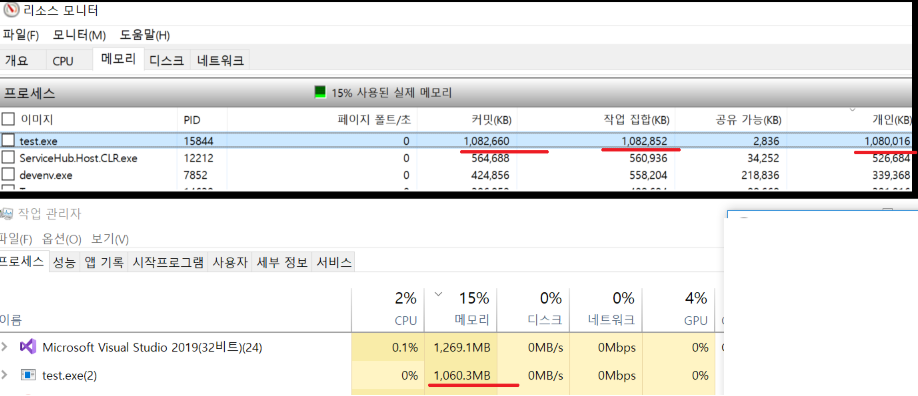Viewport: 918px width, 396px height.
Task: Select the 프로세스 tab in Task Manager
Action: point(23,261)
